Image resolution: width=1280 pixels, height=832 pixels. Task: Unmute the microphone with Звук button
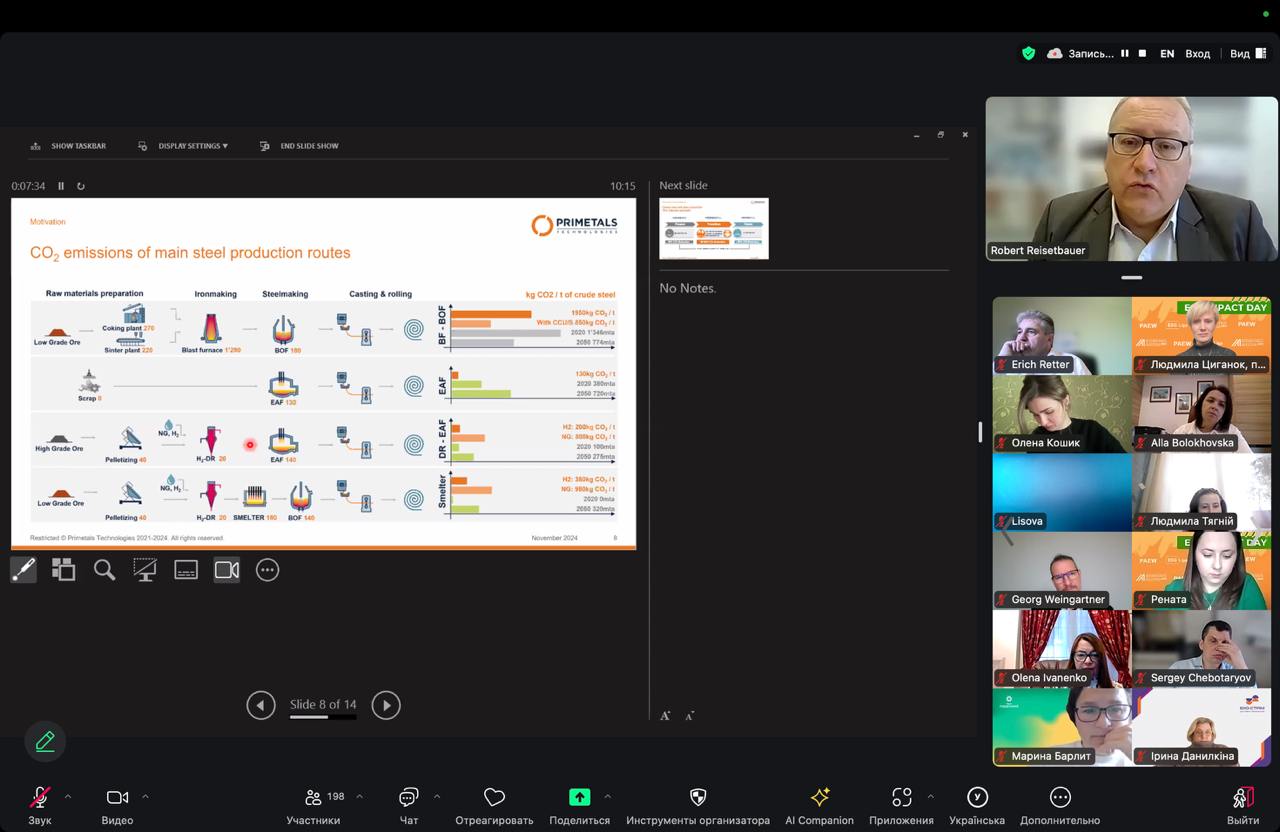40,805
